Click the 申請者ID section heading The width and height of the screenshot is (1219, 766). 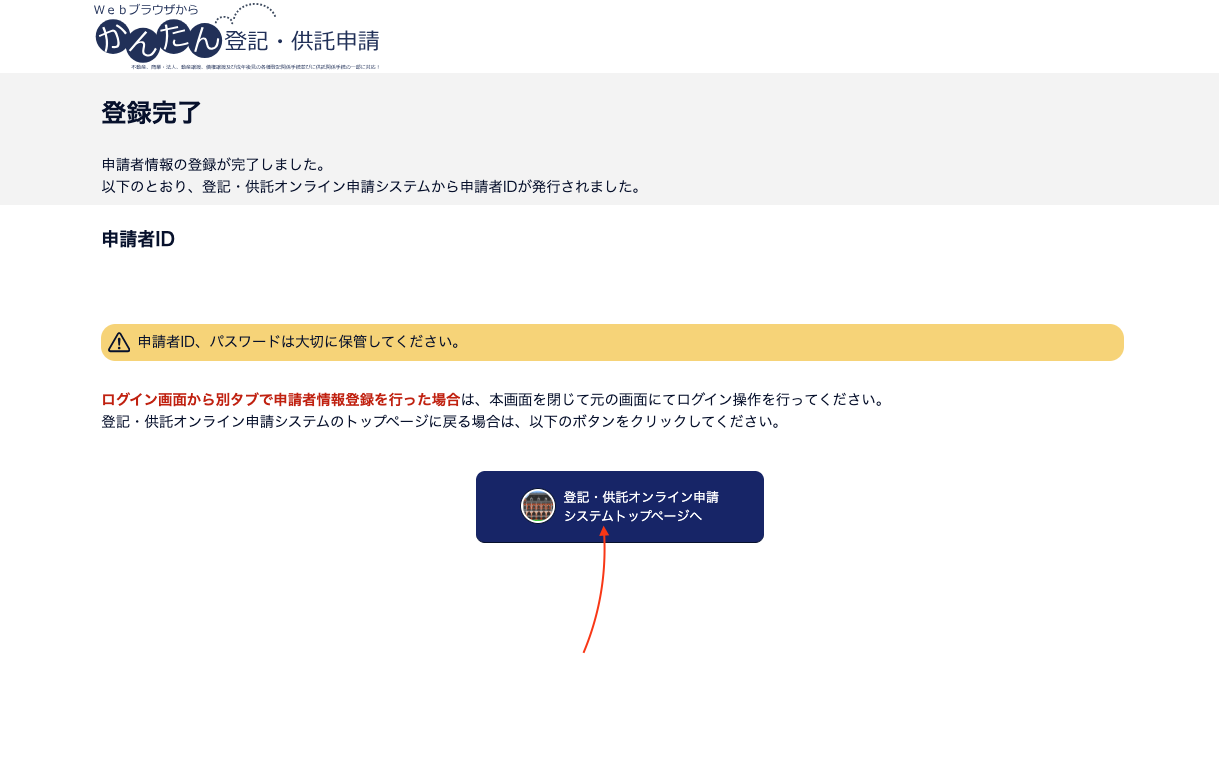pyautogui.click(x=138, y=240)
